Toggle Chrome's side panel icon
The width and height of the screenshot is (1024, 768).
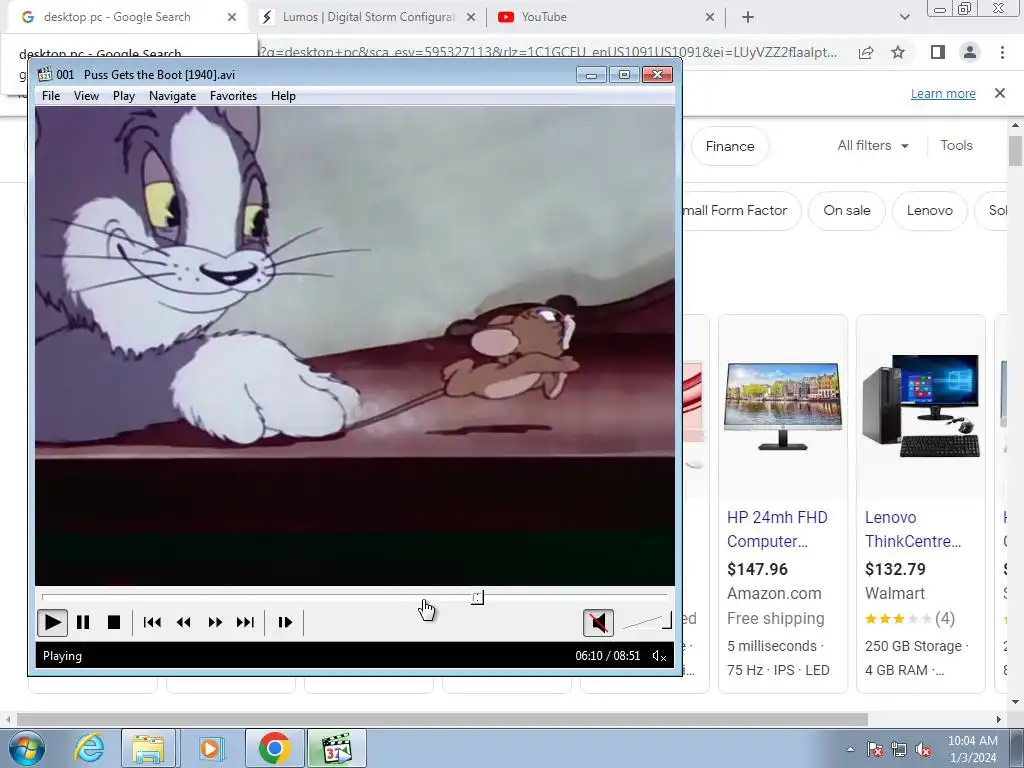click(938, 52)
